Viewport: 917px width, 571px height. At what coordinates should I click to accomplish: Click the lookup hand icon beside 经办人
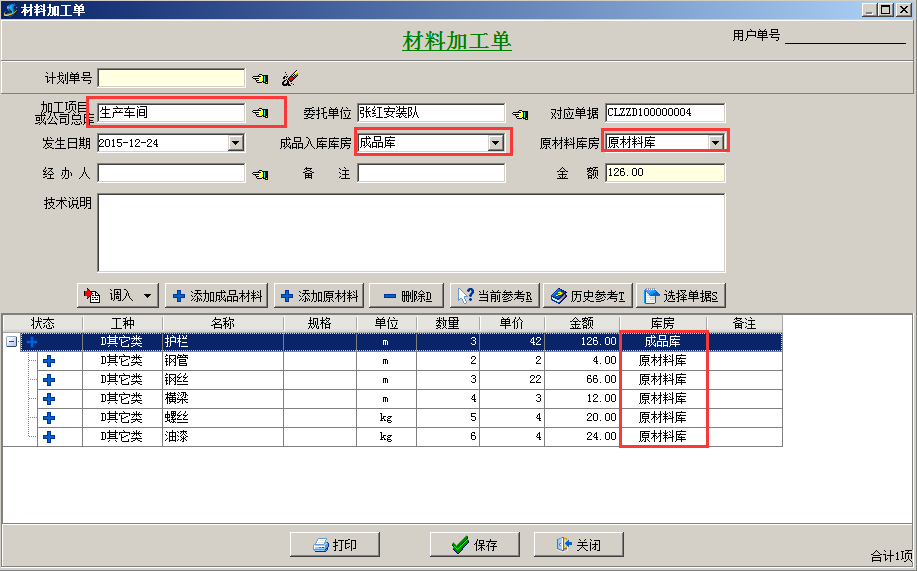pos(260,174)
